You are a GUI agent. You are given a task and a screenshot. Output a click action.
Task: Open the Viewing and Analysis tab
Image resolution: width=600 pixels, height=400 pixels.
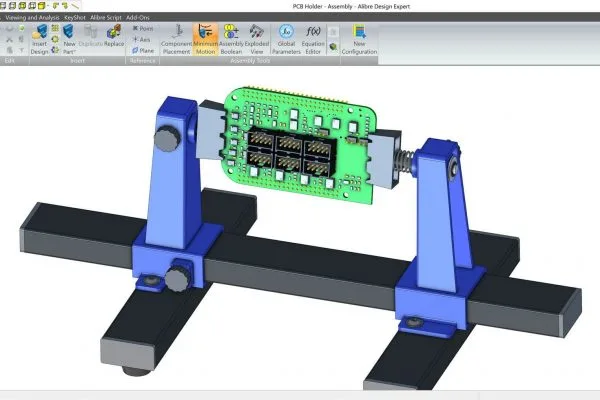pyautogui.click(x=33, y=17)
